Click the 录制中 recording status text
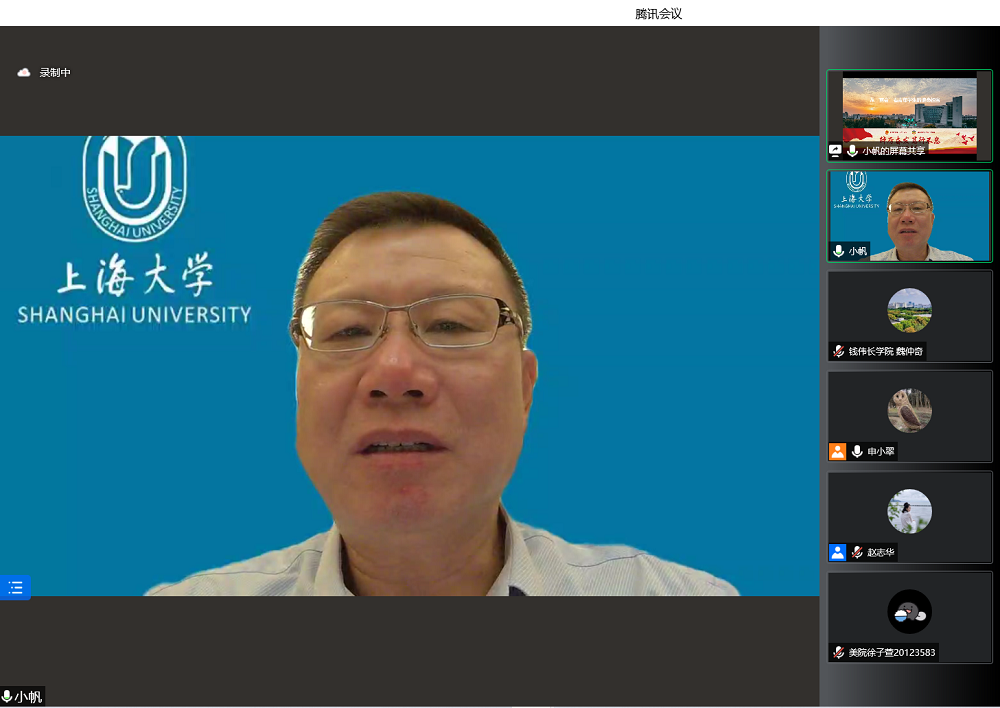Viewport: 1000px width, 708px height. coord(55,73)
